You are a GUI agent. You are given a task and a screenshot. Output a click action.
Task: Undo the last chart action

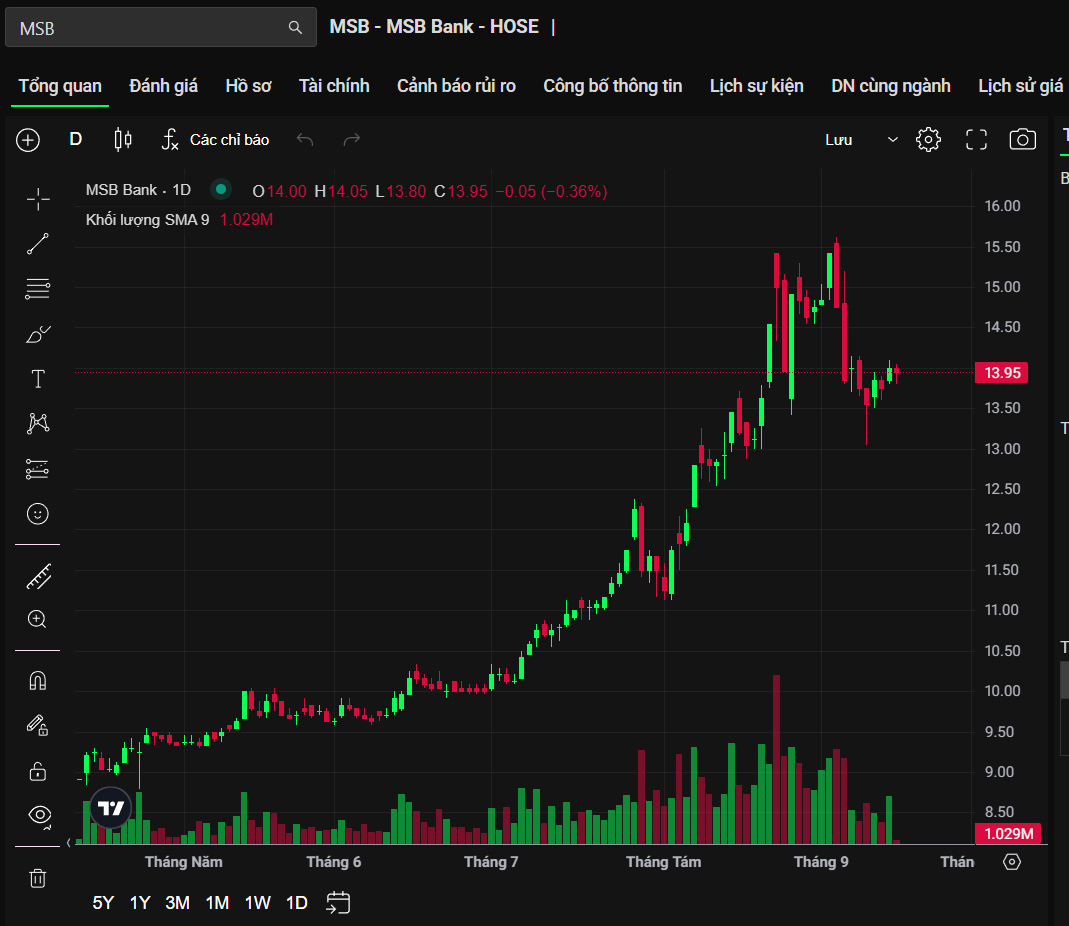(305, 140)
